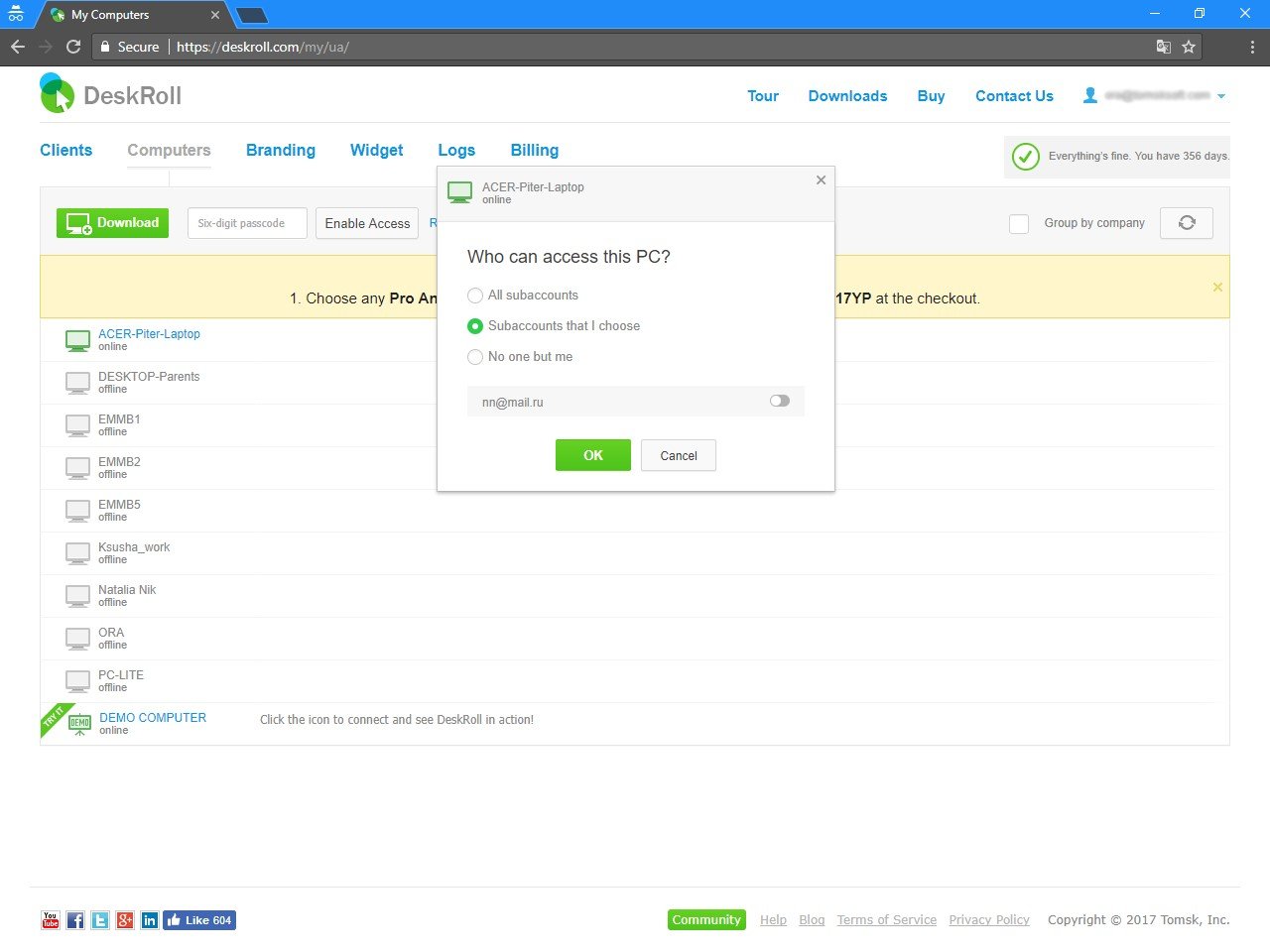Screen dimensions: 1270x952
Task: Click the green status checkmark icon
Action: (x=1026, y=157)
